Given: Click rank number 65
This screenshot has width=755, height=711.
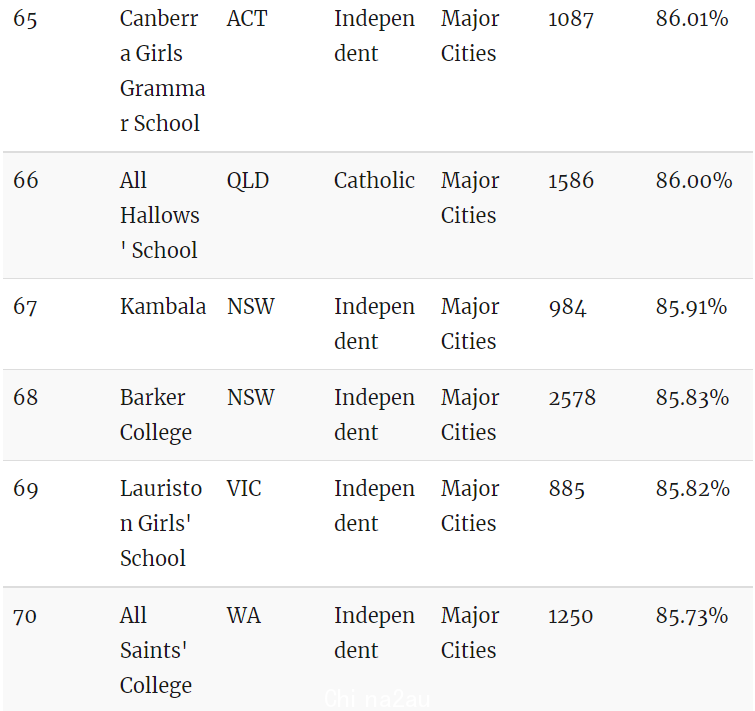Looking at the screenshot, I should point(25,19).
